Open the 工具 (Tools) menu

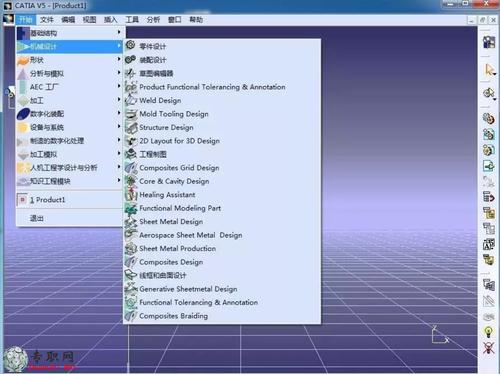click(x=132, y=20)
